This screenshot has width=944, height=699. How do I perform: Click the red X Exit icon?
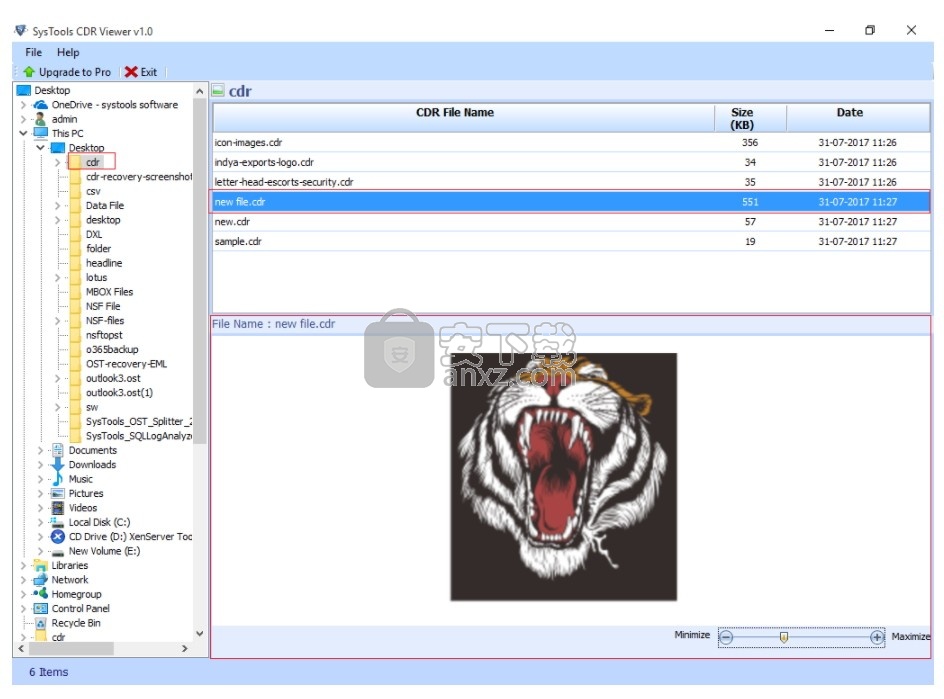[131, 72]
